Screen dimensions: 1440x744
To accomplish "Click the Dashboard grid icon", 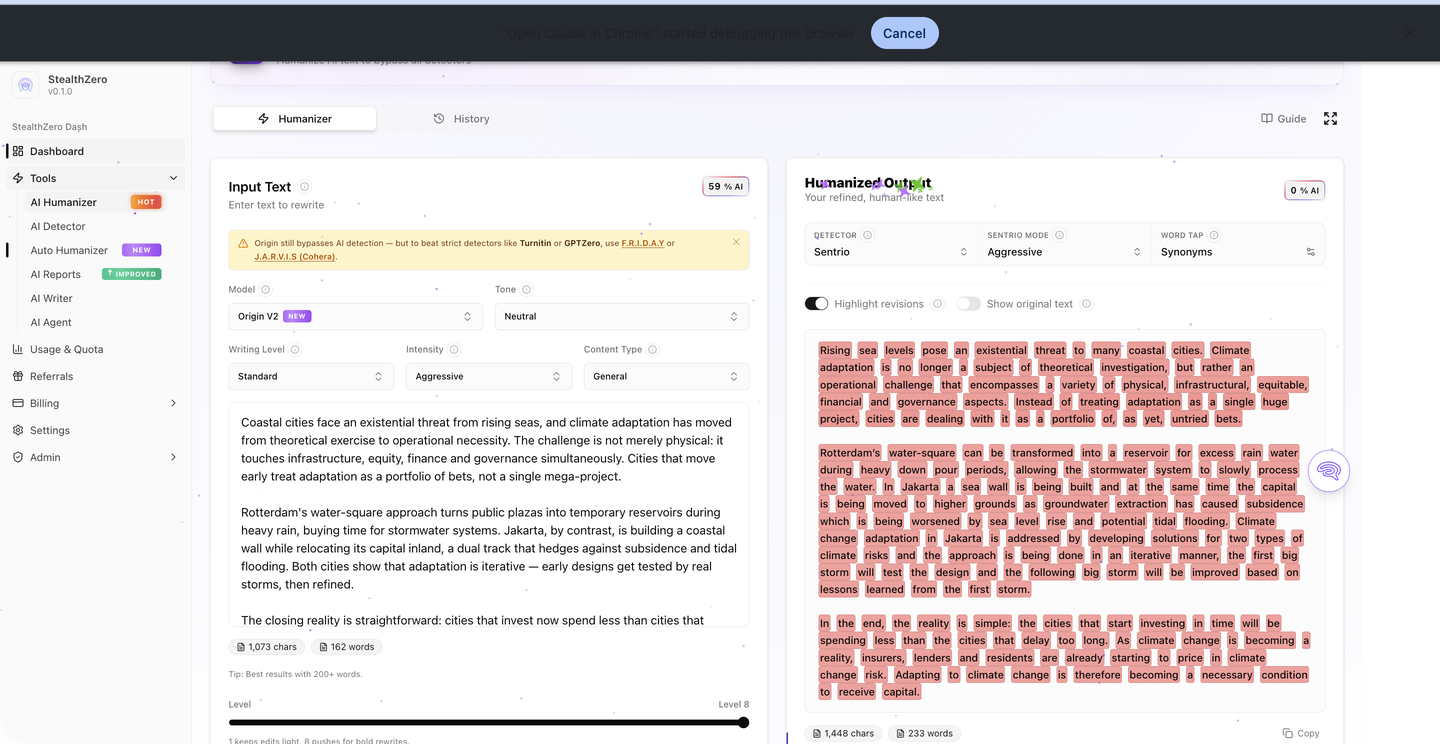I will coord(18,151).
